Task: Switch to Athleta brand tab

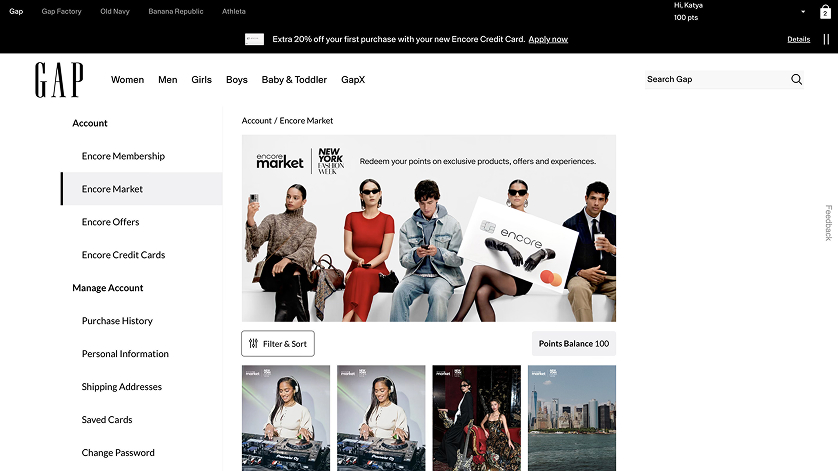Action: coord(234,11)
